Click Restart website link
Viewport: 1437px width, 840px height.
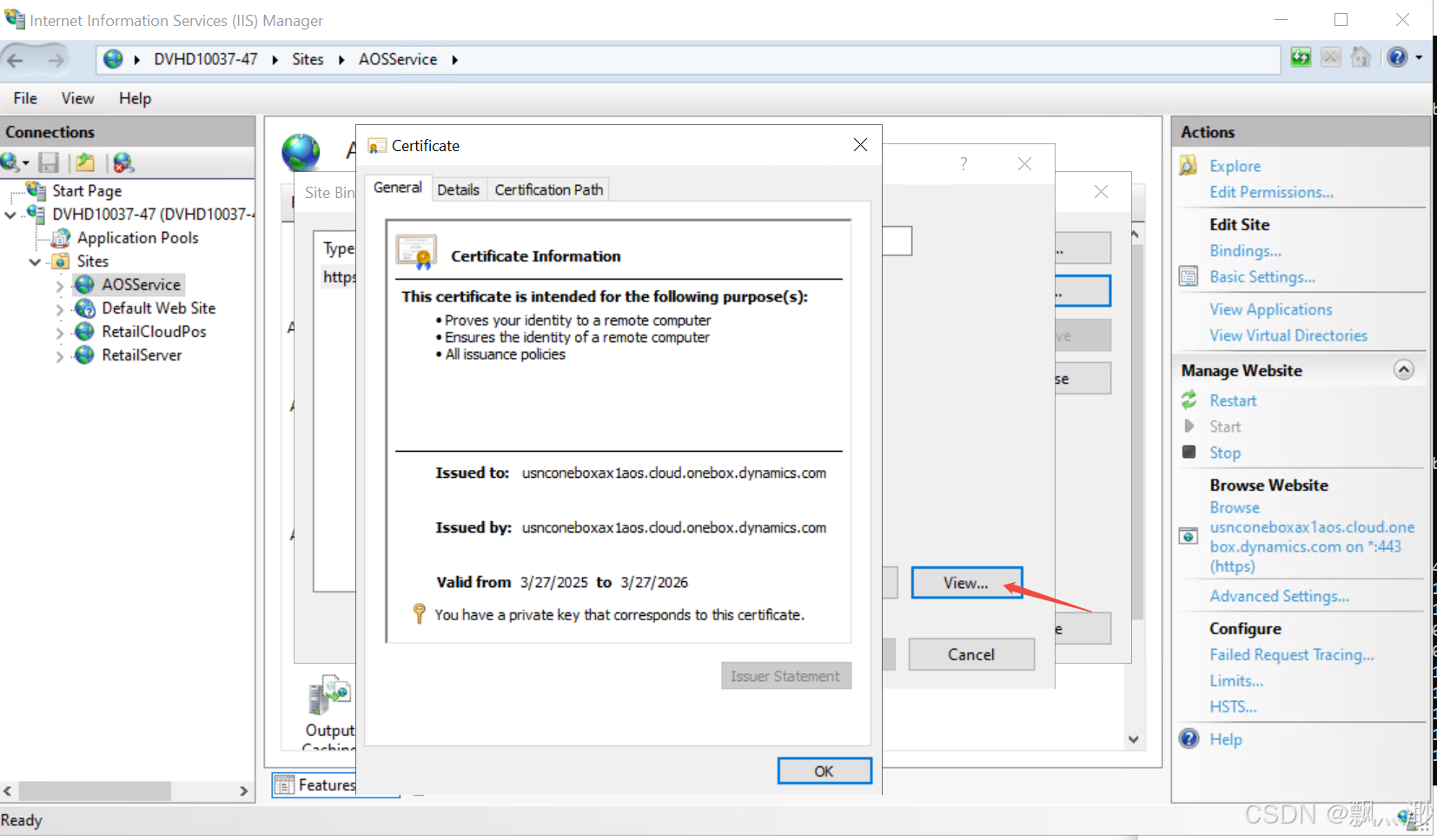[1233, 400]
